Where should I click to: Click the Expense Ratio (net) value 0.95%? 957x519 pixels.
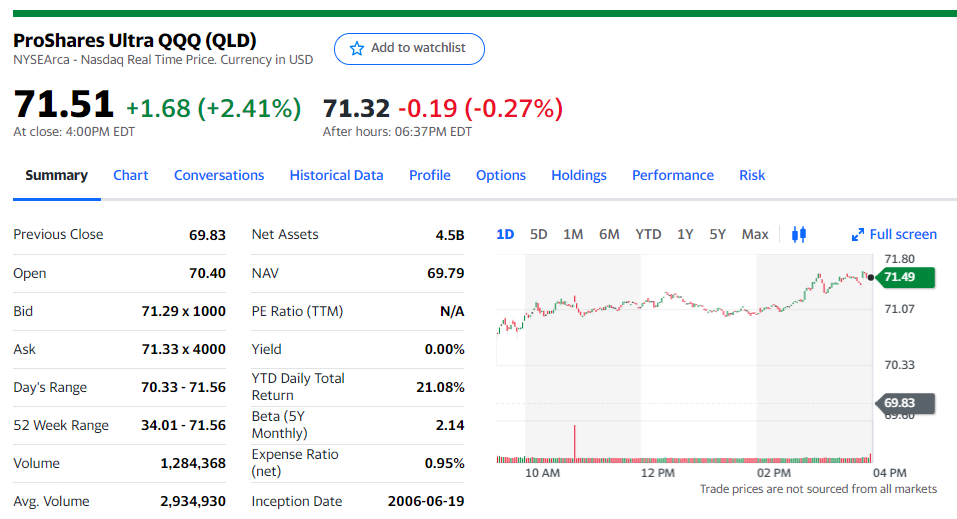pos(444,463)
